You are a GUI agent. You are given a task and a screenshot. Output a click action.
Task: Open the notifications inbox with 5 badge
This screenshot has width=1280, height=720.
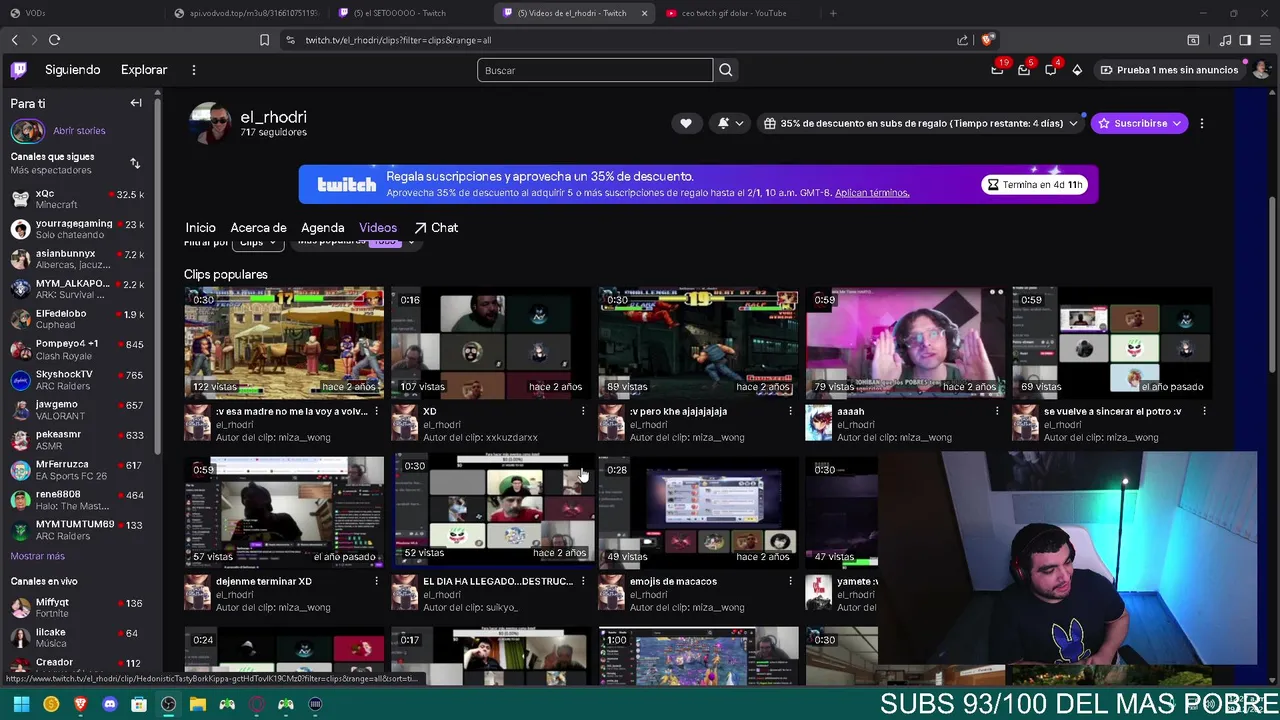click(1024, 70)
